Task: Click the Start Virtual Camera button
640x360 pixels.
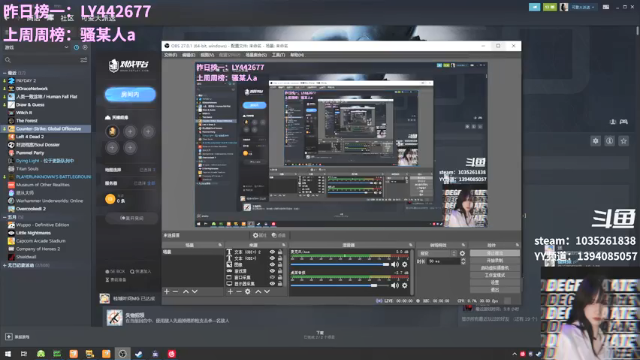Action: pos(495,268)
